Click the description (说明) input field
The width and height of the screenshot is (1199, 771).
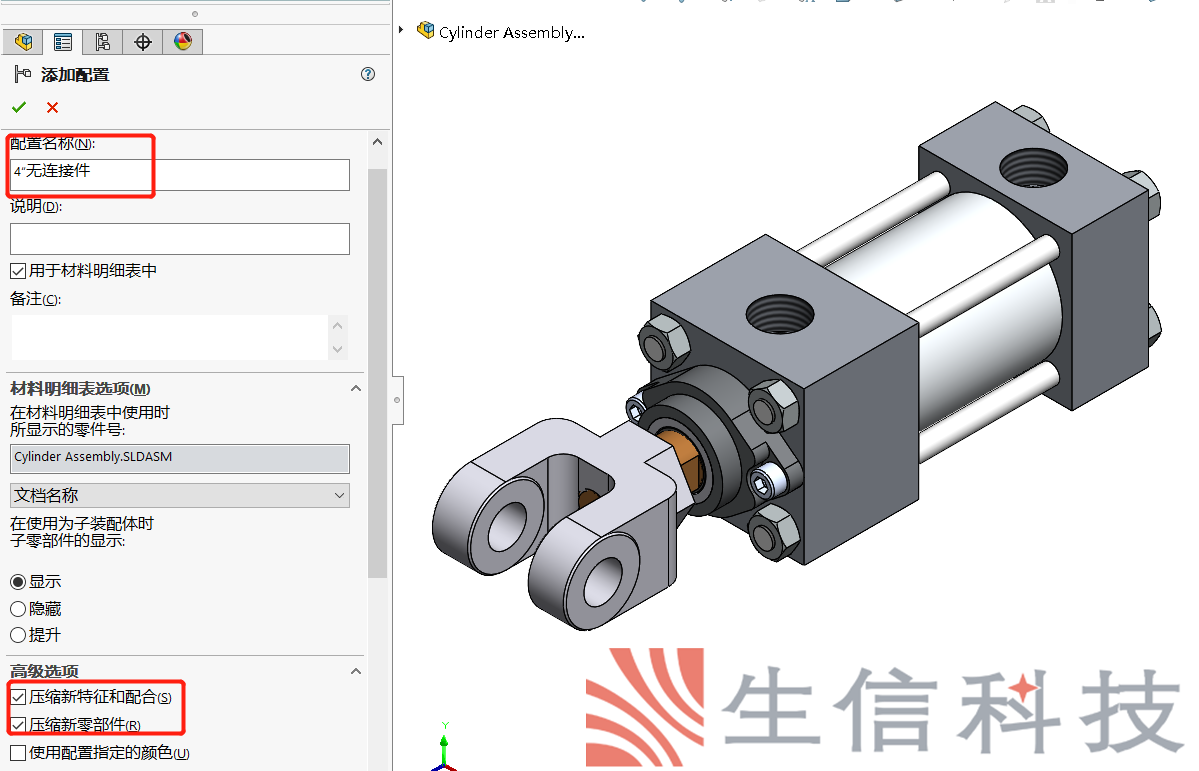click(x=180, y=239)
